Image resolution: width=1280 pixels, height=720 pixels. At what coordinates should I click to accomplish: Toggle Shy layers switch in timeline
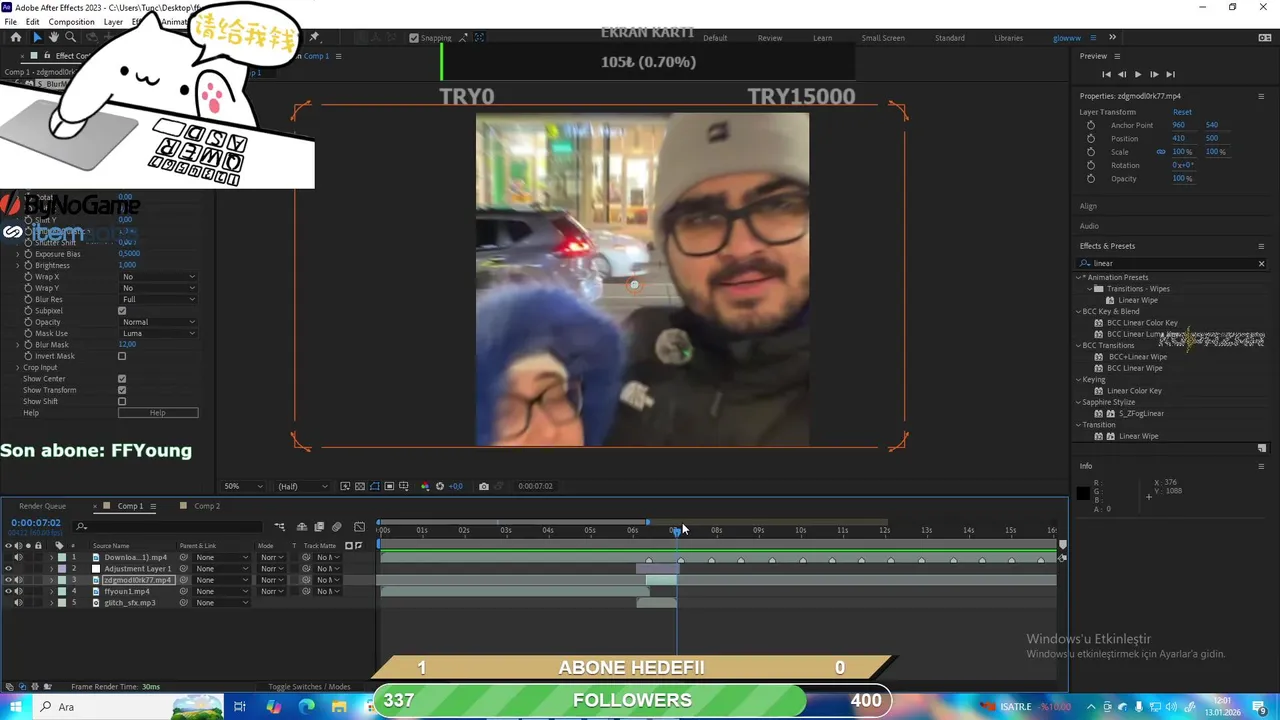(x=302, y=527)
